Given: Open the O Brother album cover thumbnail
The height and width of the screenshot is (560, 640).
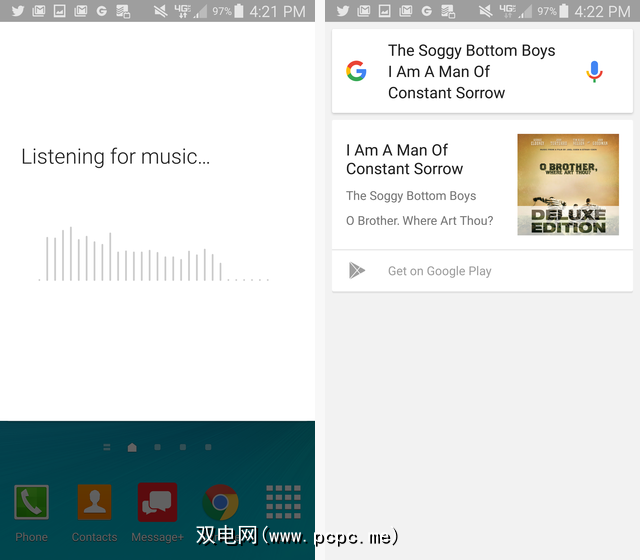Looking at the screenshot, I should point(568,184).
